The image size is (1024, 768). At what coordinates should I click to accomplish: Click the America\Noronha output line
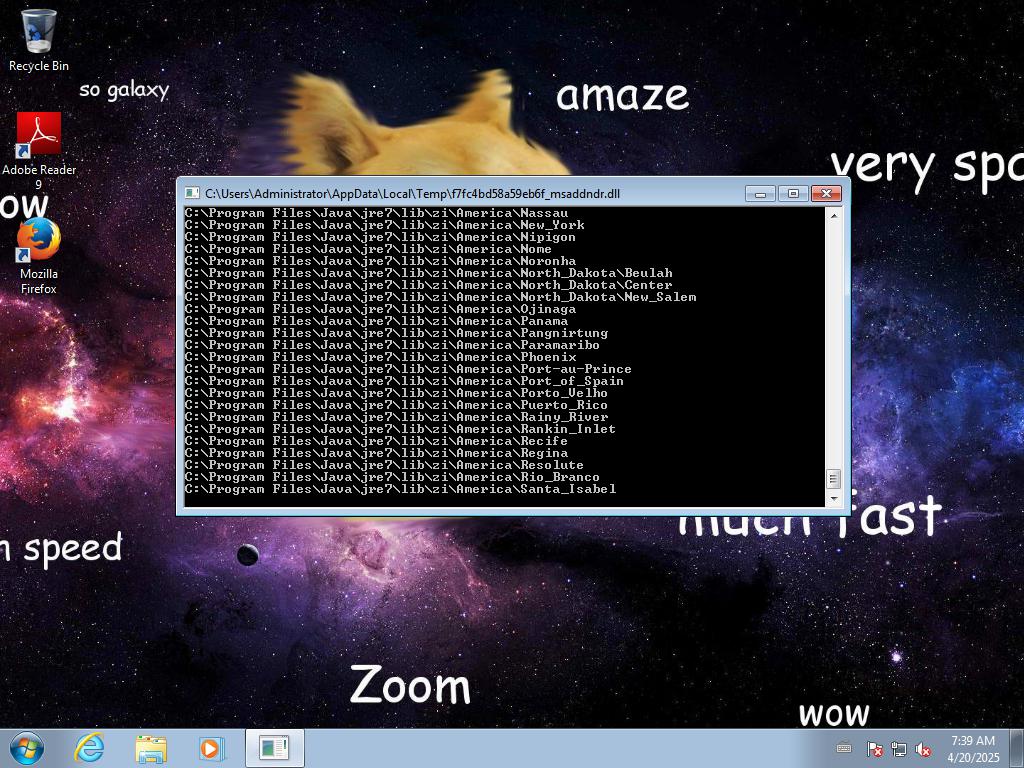[x=380, y=261]
